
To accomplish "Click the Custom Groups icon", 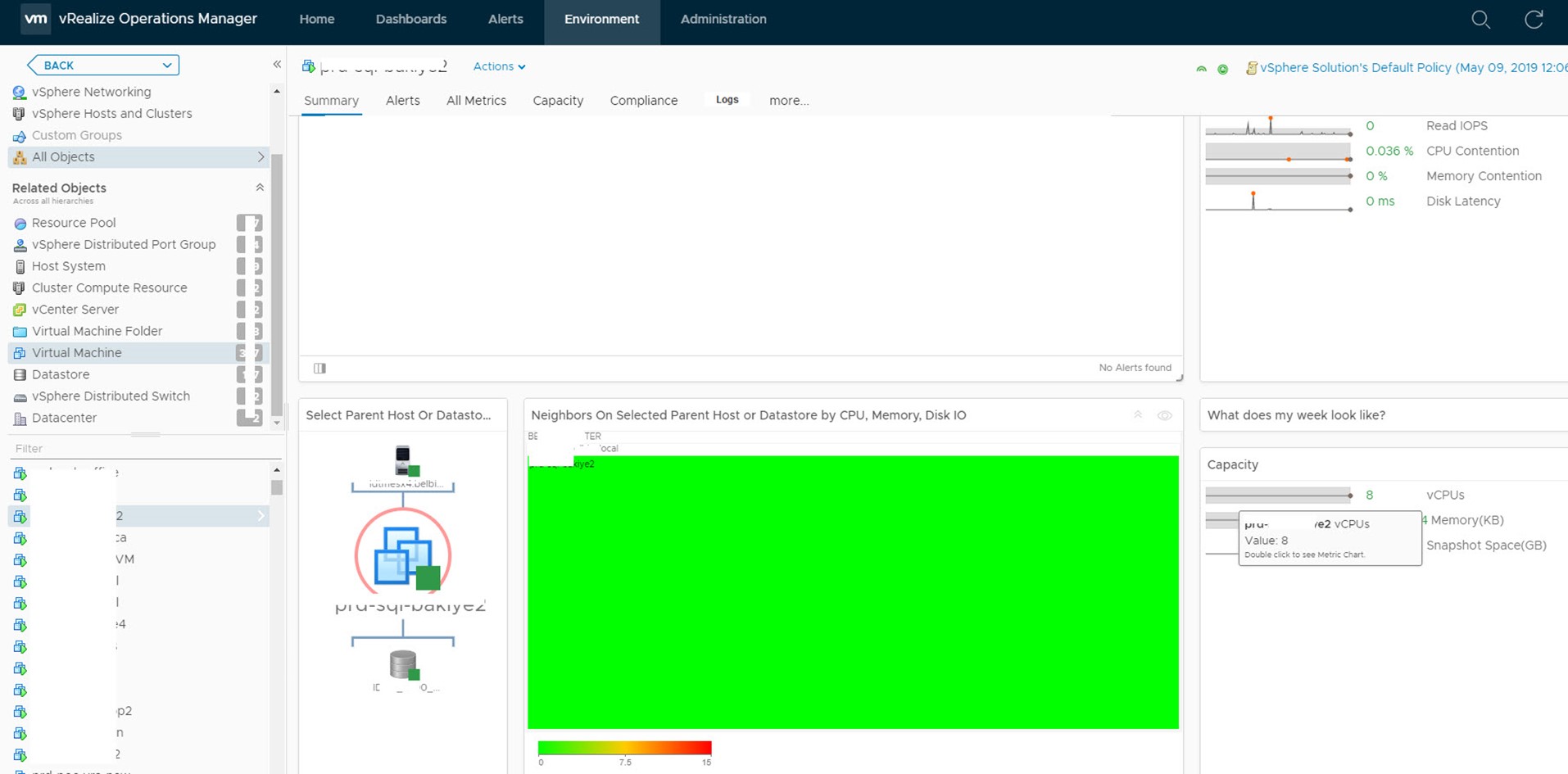I will coord(20,136).
